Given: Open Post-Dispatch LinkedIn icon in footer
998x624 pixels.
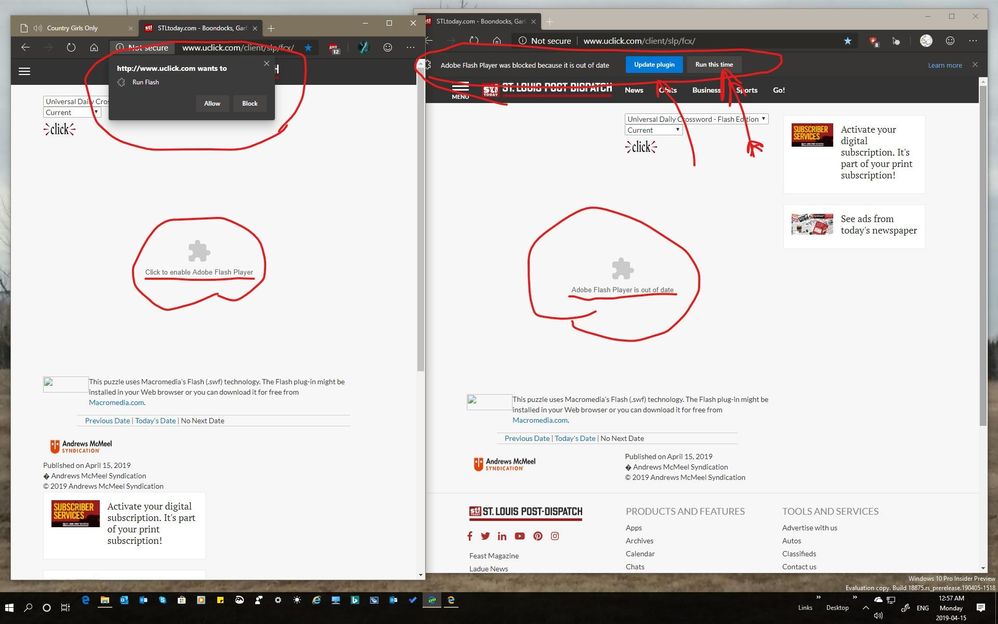Looking at the screenshot, I should (x=502, y=536).
